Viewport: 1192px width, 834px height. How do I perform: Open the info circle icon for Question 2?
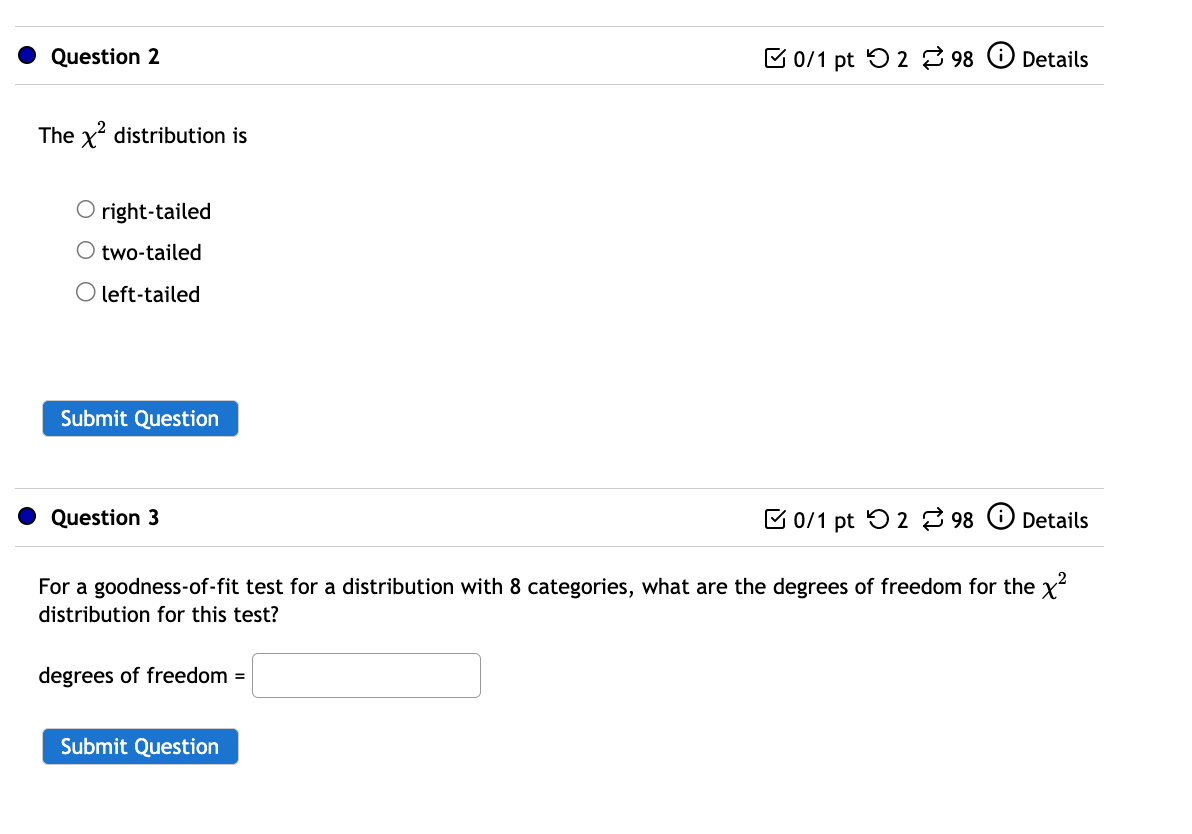point(1001,56)
